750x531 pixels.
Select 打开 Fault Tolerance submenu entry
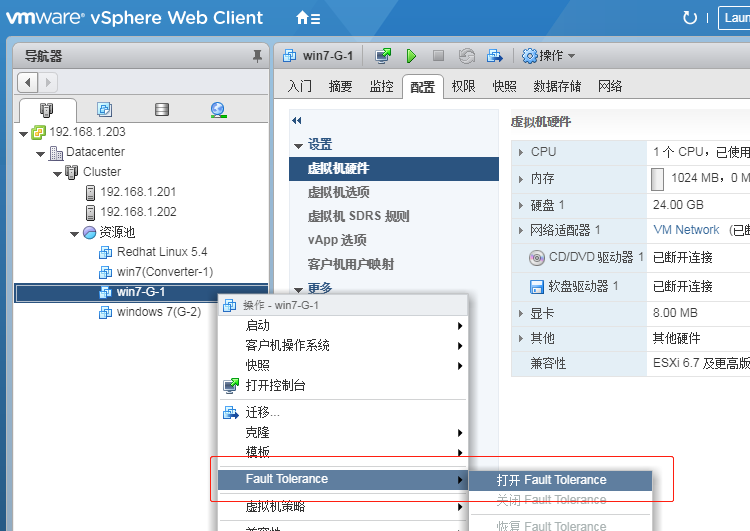click(561, 480)
